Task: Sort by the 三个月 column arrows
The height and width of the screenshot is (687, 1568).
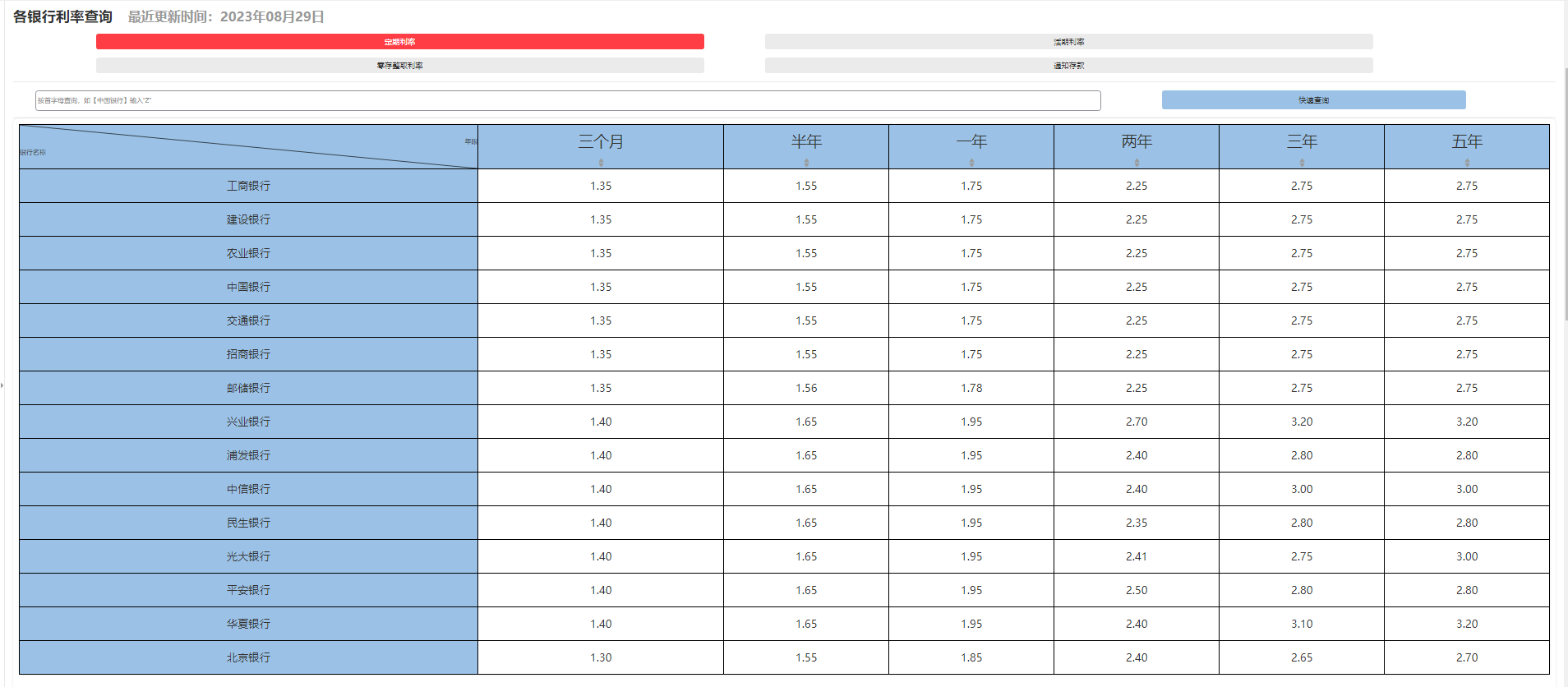Action: coord(601,163)
